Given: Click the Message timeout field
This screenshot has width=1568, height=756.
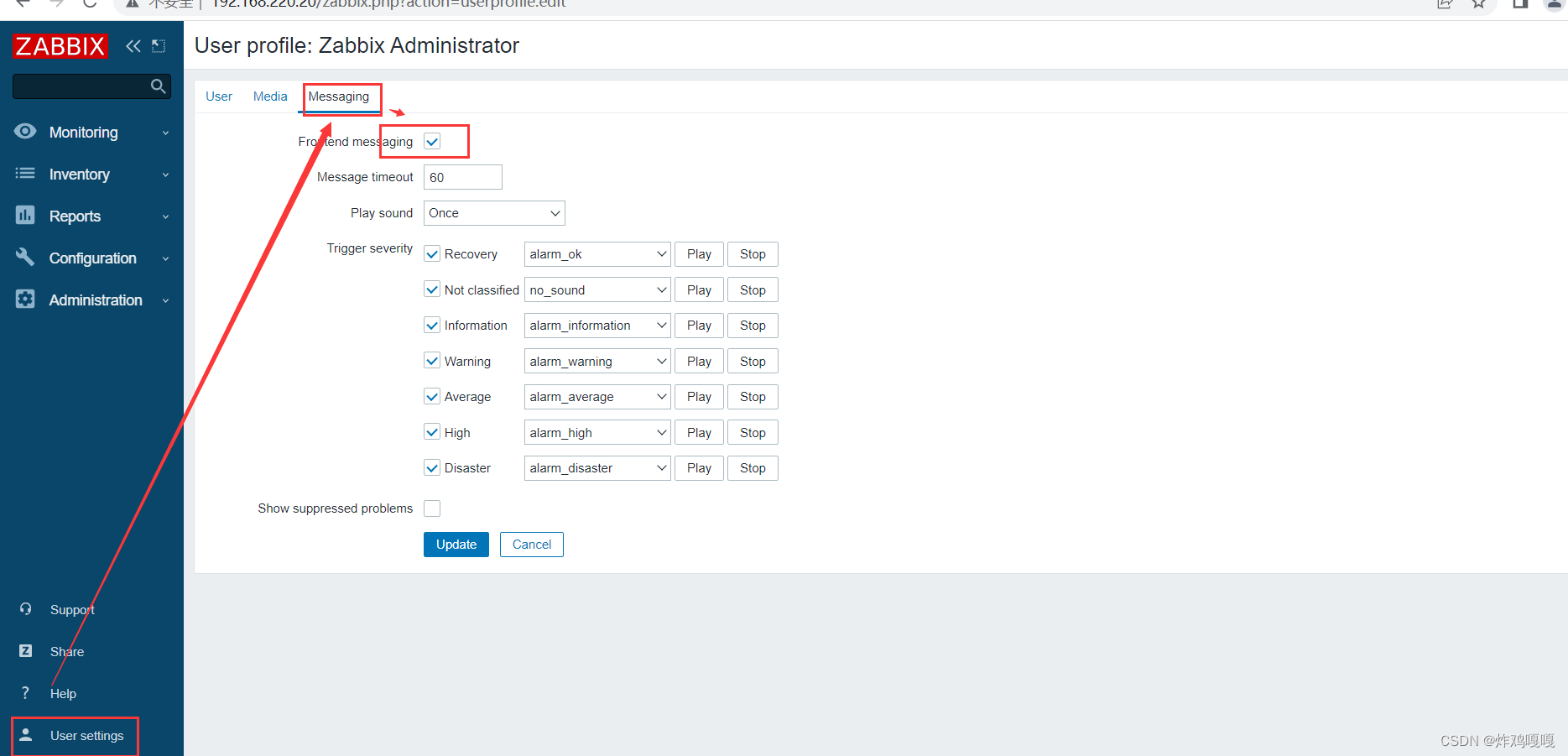Looking at the screenshot, I should click(x=463, y=177).
